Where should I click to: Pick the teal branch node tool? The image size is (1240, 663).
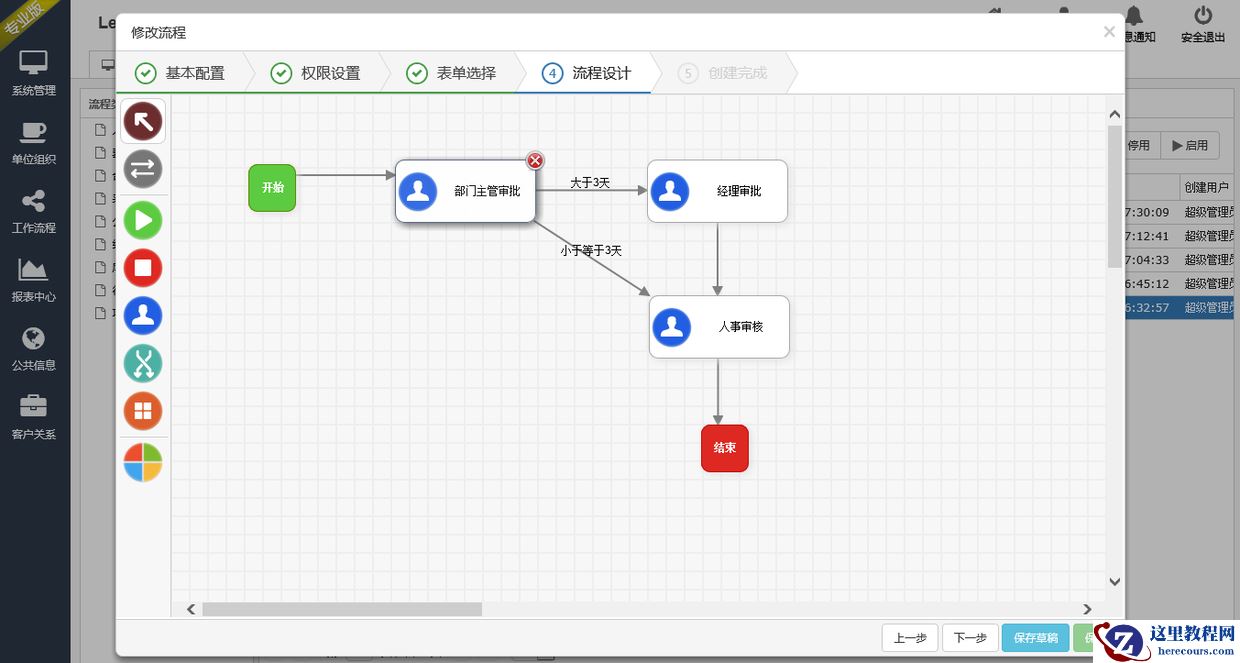tap(143, 364)
